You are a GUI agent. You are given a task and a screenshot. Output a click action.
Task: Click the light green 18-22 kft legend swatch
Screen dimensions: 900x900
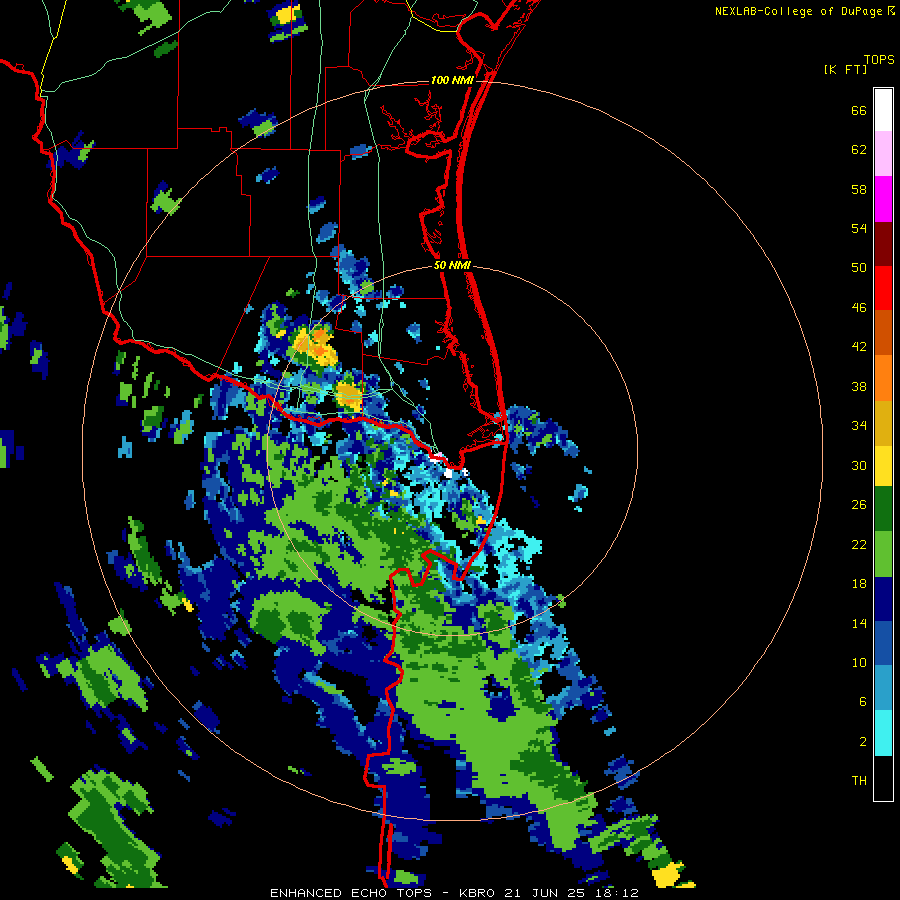883,554
